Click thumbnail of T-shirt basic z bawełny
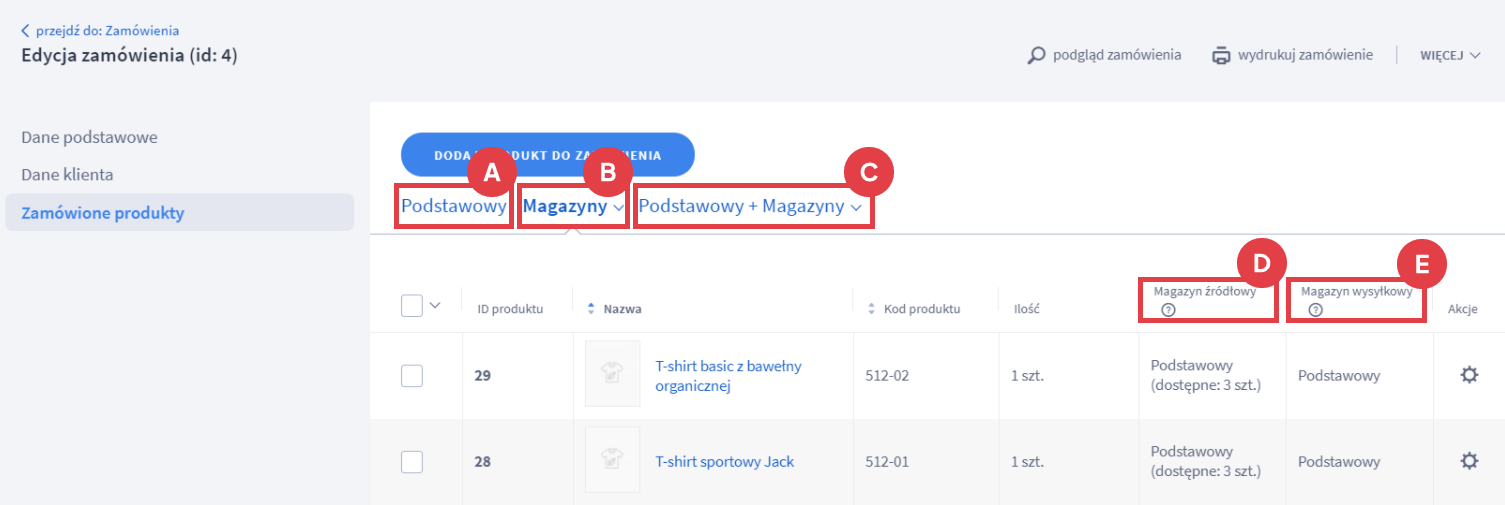This screenshot has width=1505, height=505. click(x=612, y=374)
